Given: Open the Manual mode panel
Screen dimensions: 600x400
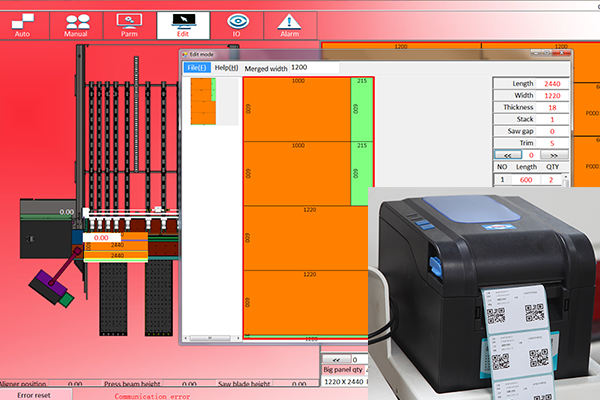Looking at the screenshot, I should click(75, 21).
